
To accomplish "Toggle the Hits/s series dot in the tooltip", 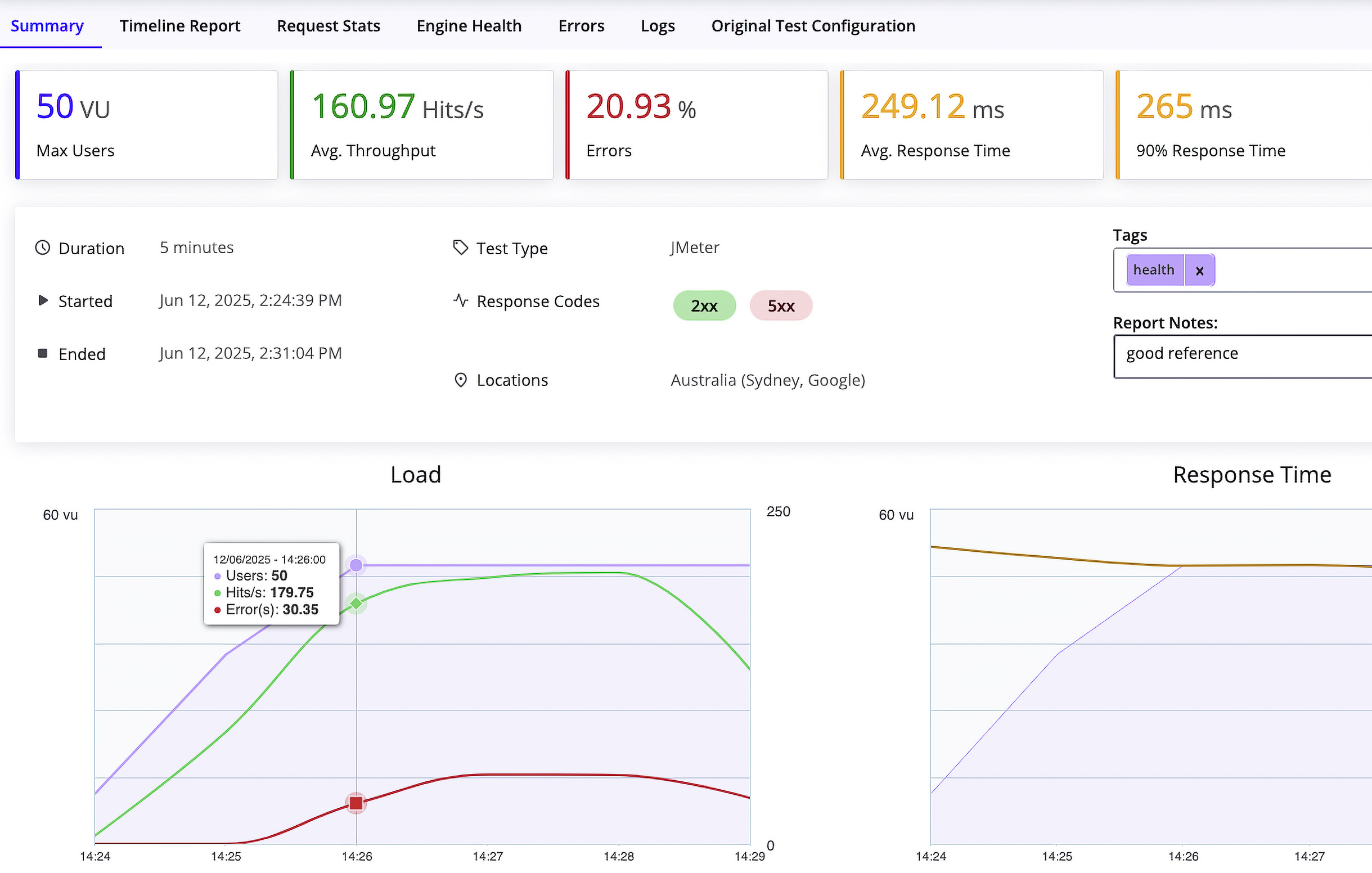I will coord(218,593).
